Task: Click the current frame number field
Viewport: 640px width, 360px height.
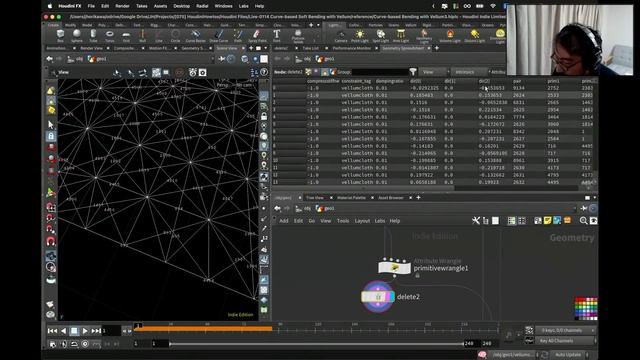Action: (111, 331)
